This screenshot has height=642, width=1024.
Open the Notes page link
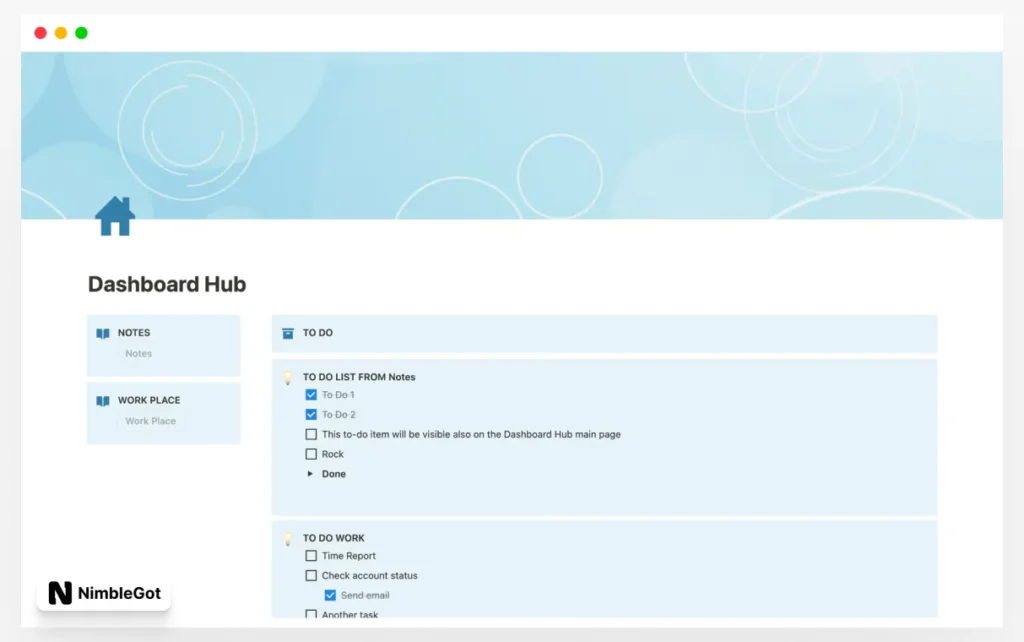pyautogui.click(x=138, y=353)
